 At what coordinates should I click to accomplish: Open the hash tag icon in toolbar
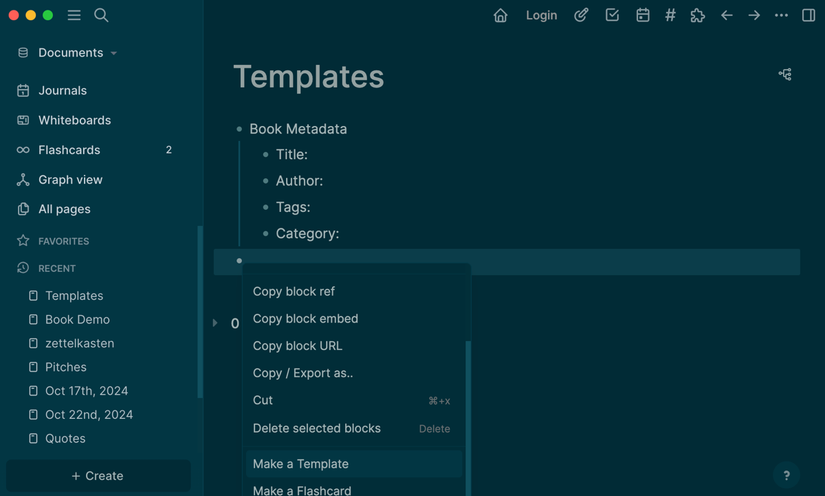[x=670, y=15]
